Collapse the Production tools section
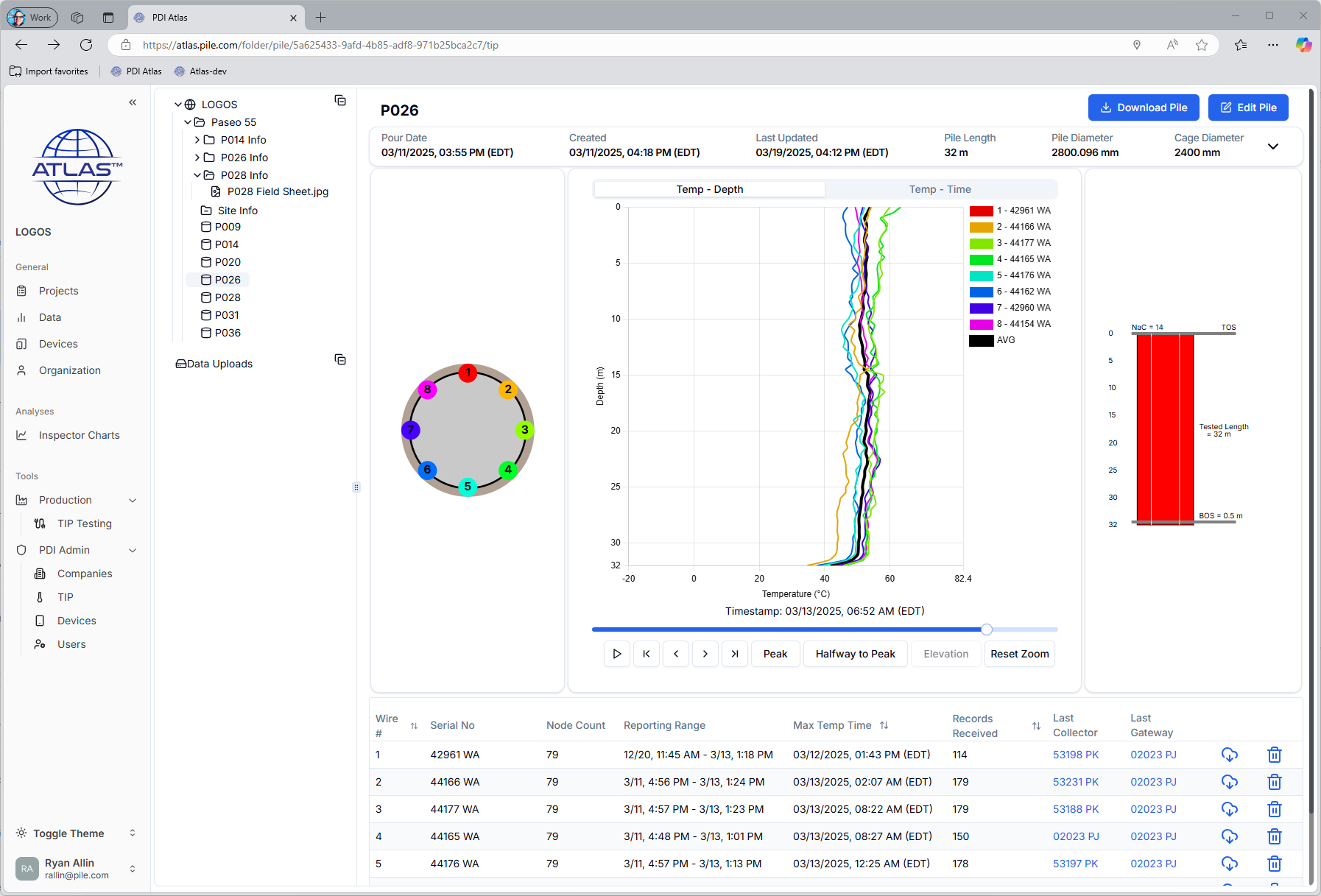This screenshot has width=1321, height=896. (x=133, y=500)
